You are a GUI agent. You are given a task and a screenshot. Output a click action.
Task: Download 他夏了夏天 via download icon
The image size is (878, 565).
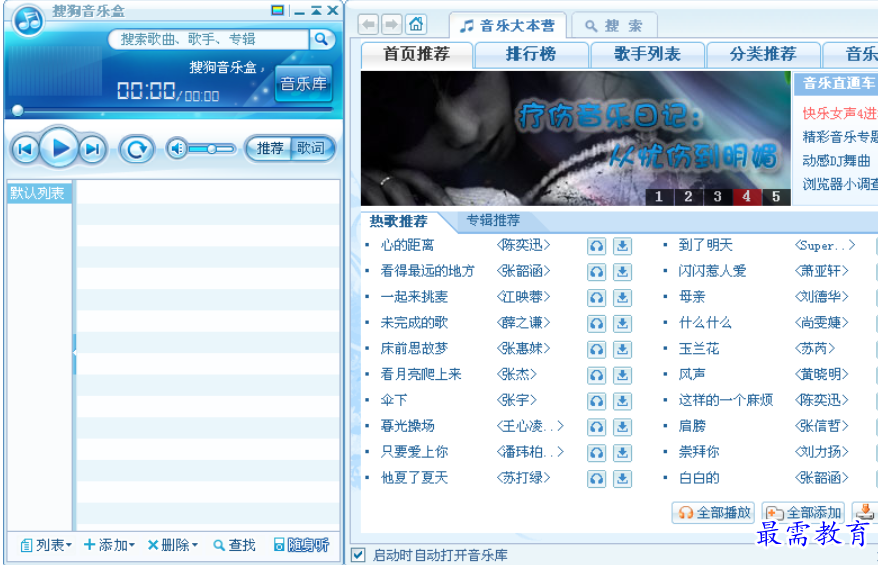click(x=622, y=479)
